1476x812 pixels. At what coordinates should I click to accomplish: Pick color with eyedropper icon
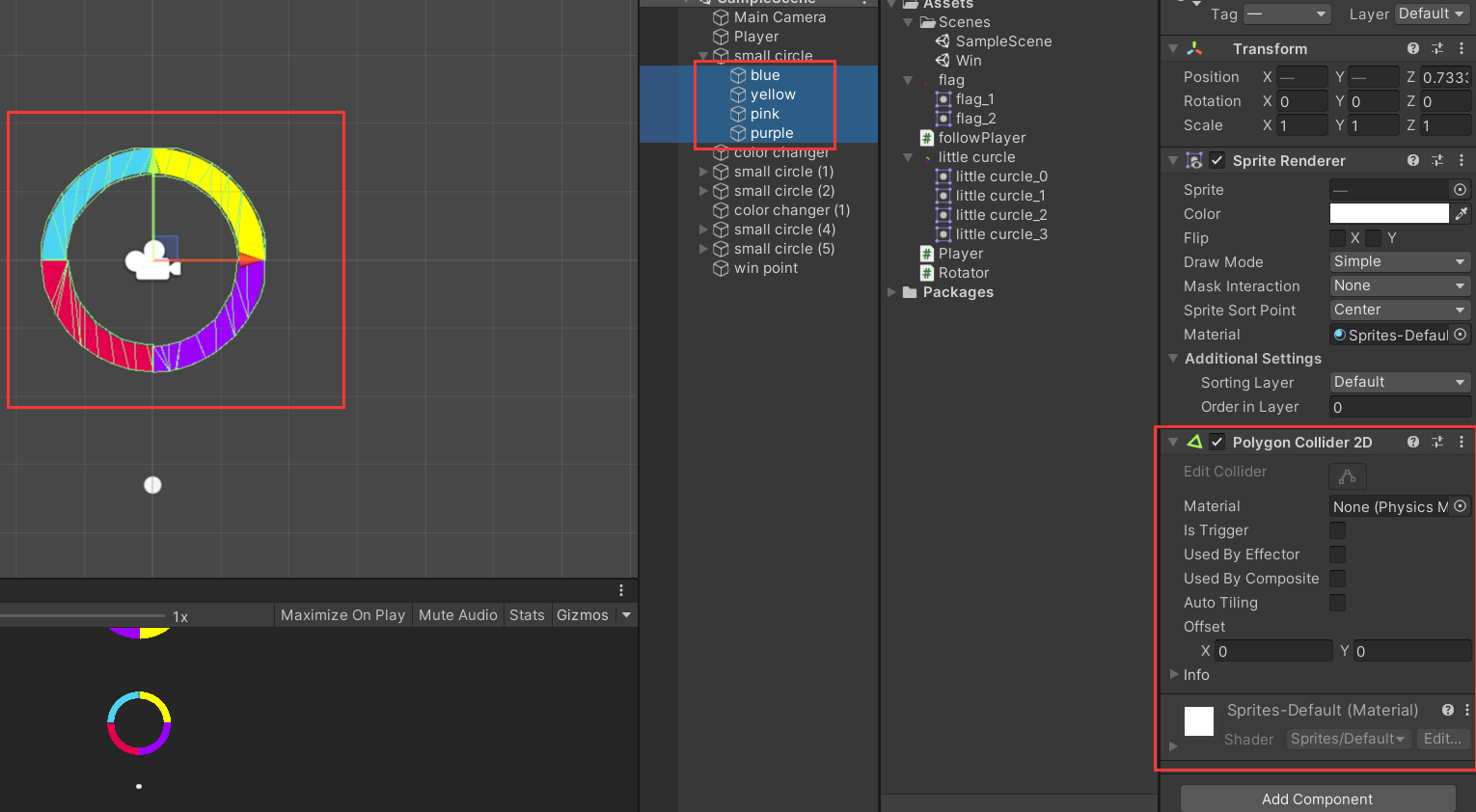point(1462,214)
